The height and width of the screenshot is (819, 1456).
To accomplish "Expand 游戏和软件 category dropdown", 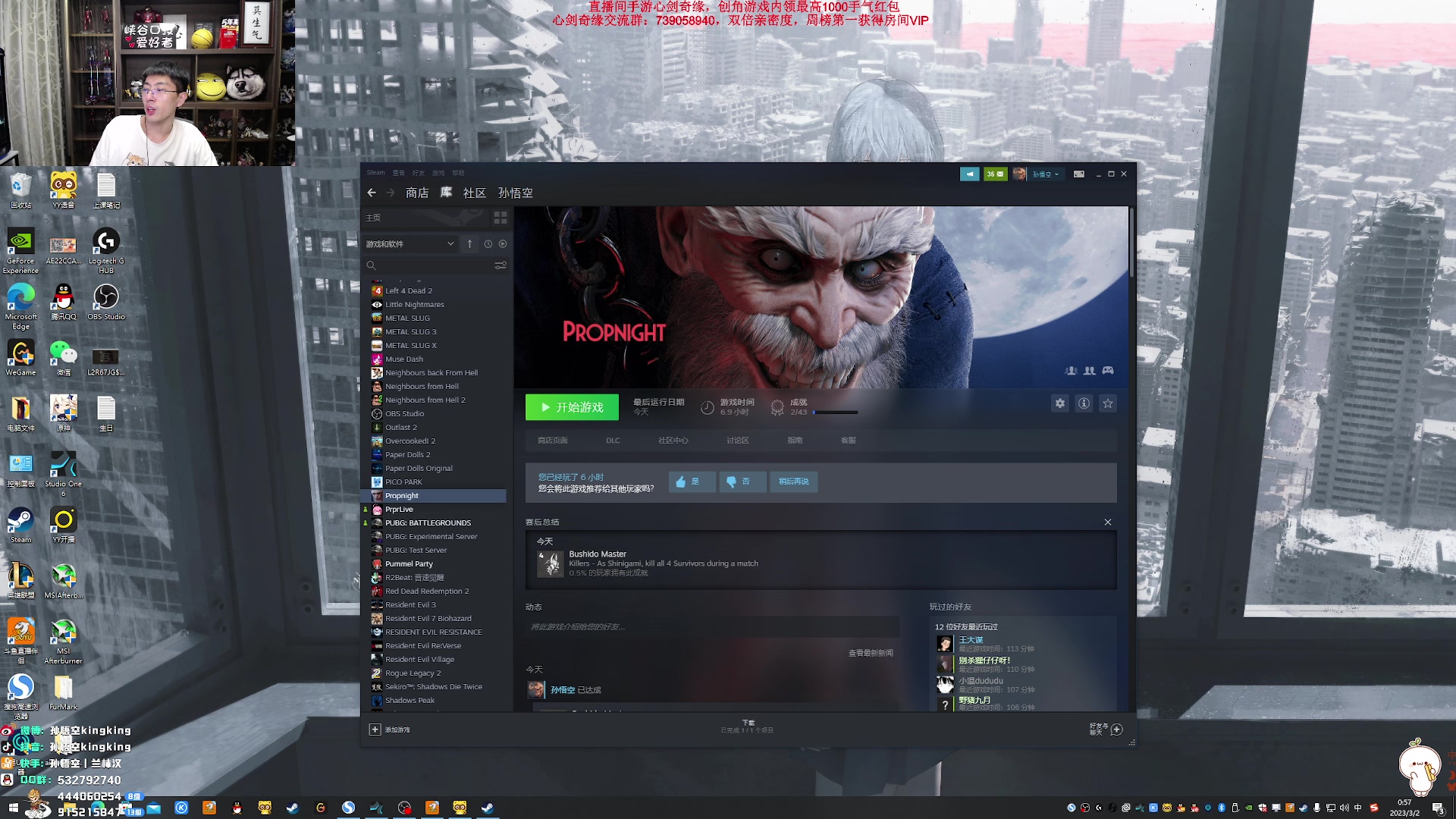I will coord(410,244).
